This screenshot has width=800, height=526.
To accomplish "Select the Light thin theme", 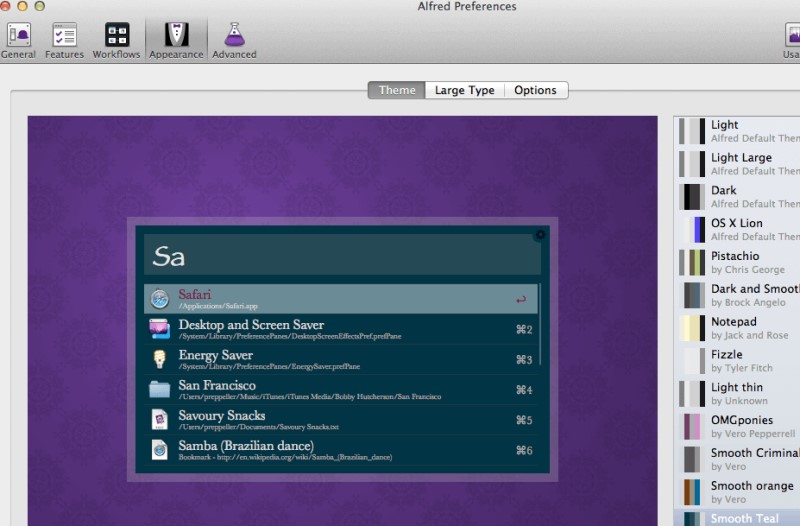I will pos(737,393).
